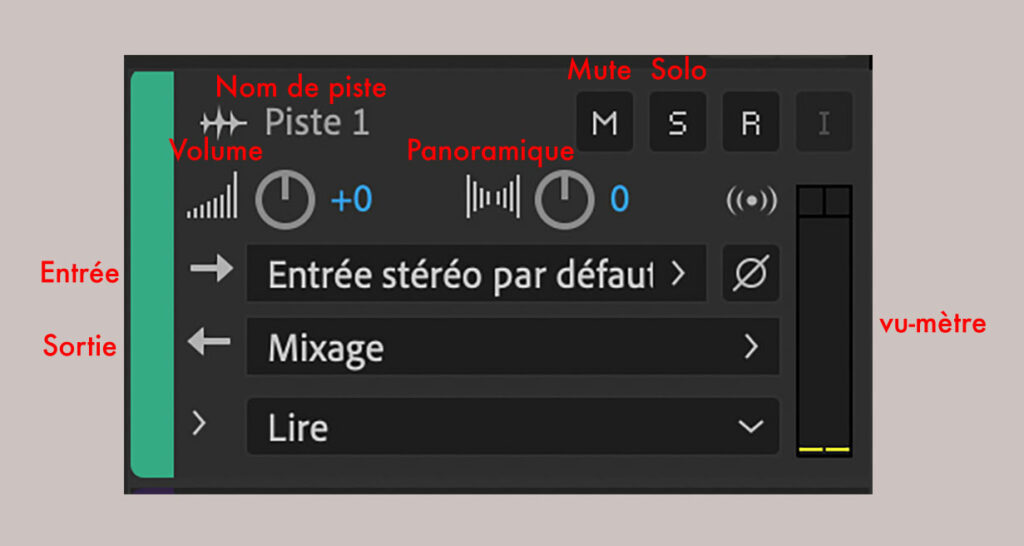Toggle the phase invert icon
The image size is (1024, 546).
point(751,273)
